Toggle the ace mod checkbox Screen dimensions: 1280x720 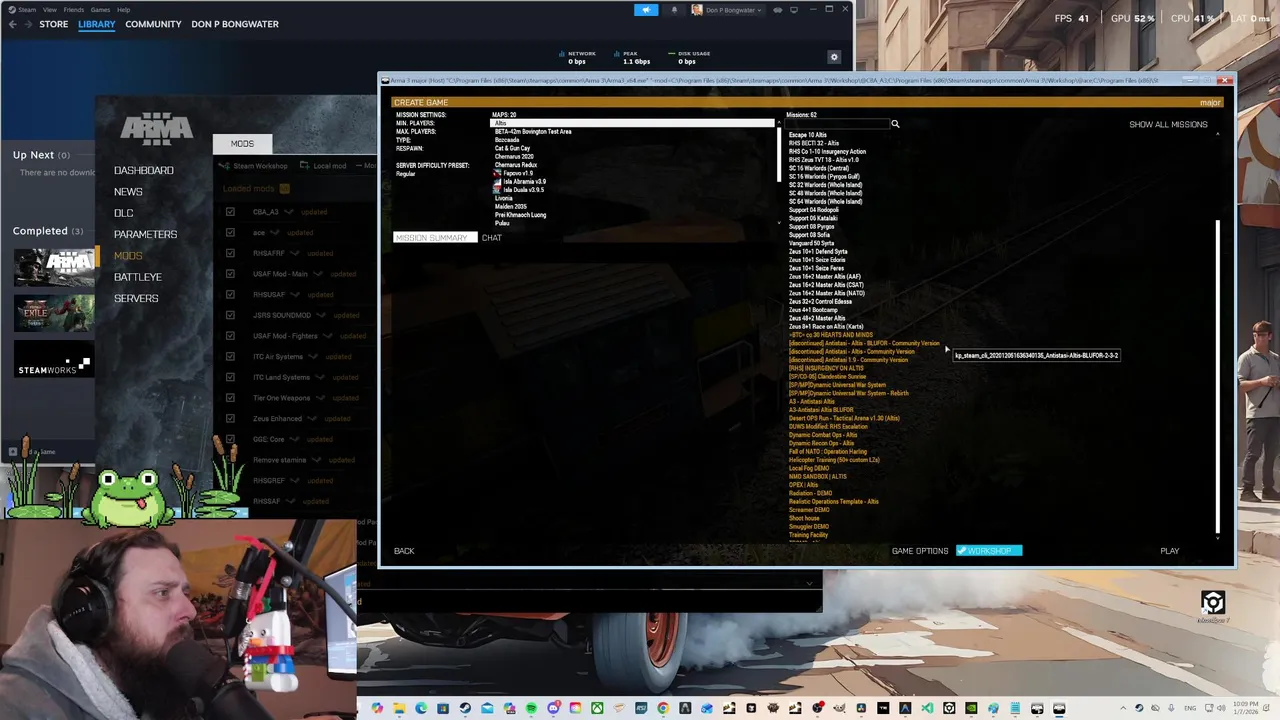click(x=230, y=232)
